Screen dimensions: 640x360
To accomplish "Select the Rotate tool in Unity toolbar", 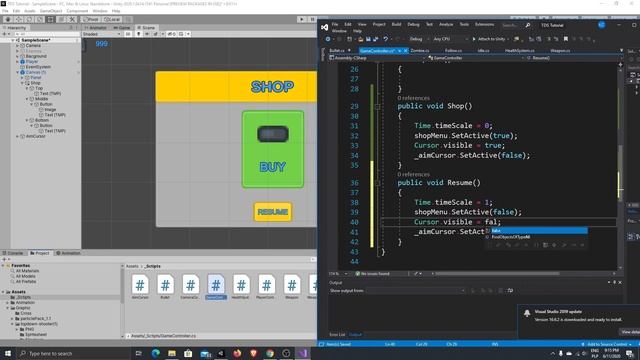I will click(x=29, y=19).
